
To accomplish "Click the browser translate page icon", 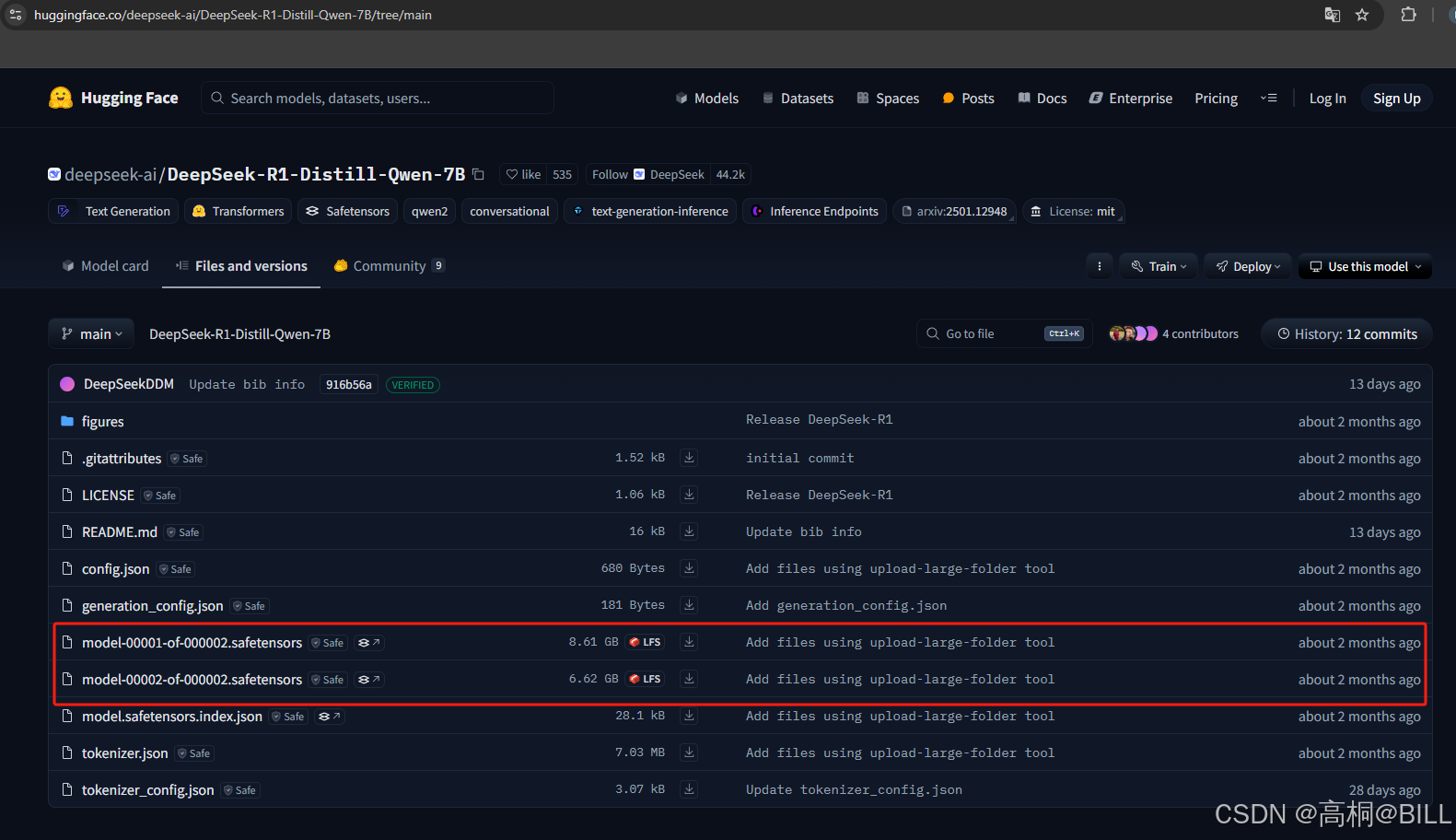I will pos(1332,15).
